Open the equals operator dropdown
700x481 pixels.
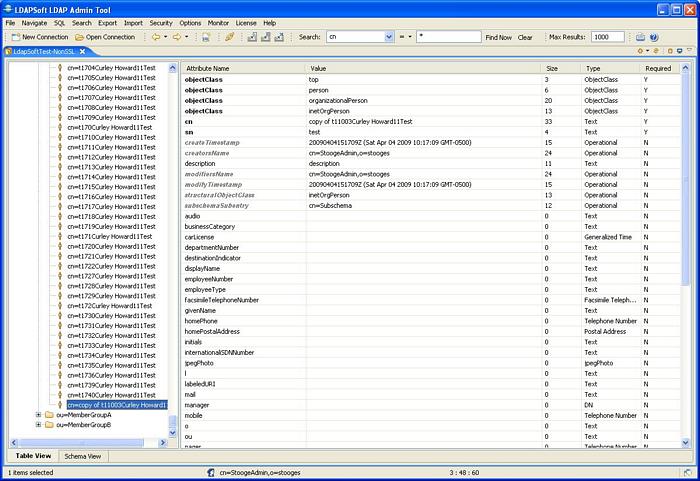(408, 37)
